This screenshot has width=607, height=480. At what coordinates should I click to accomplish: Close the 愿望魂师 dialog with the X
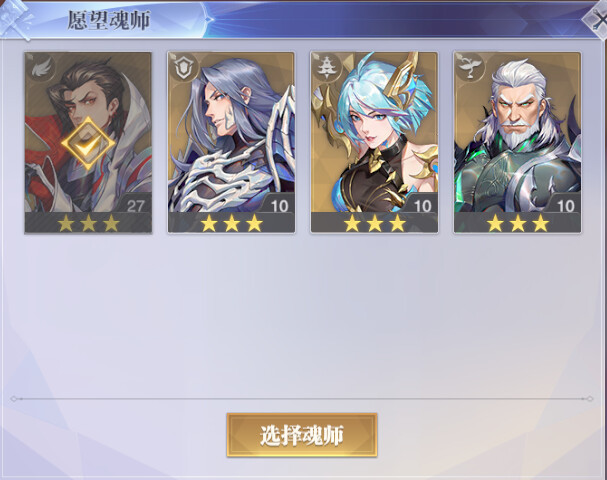[x=598, y=20]
